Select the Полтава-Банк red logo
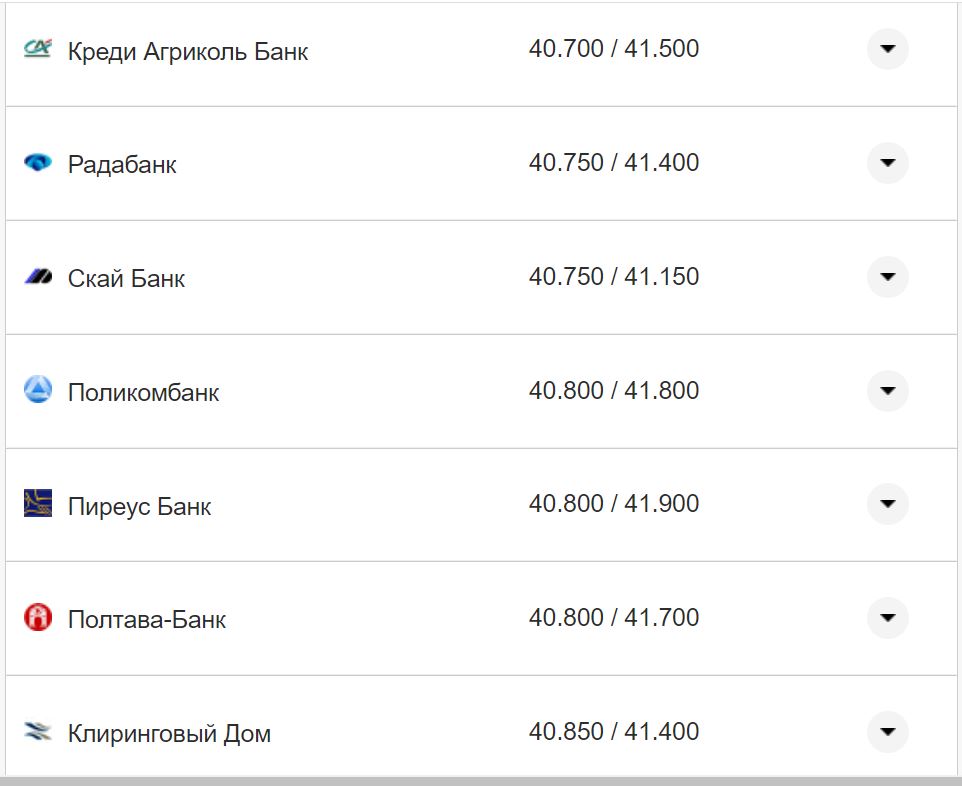The image size is (962, 786). click(x=38, y=618)
